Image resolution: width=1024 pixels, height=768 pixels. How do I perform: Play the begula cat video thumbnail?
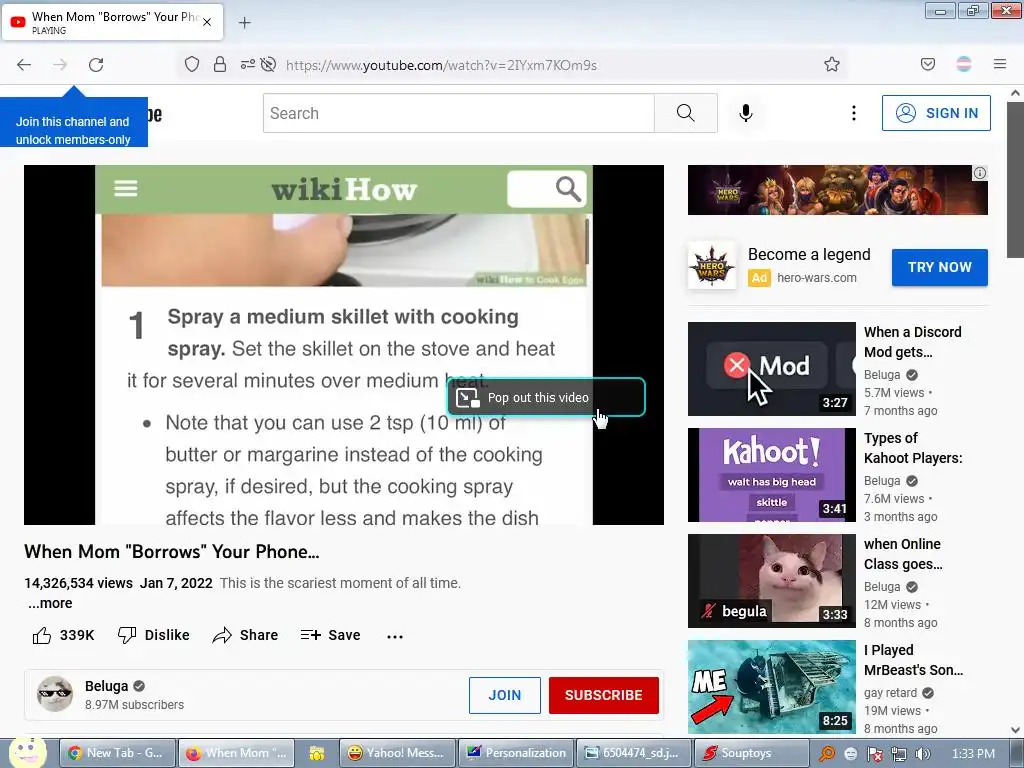pos(771,581)
